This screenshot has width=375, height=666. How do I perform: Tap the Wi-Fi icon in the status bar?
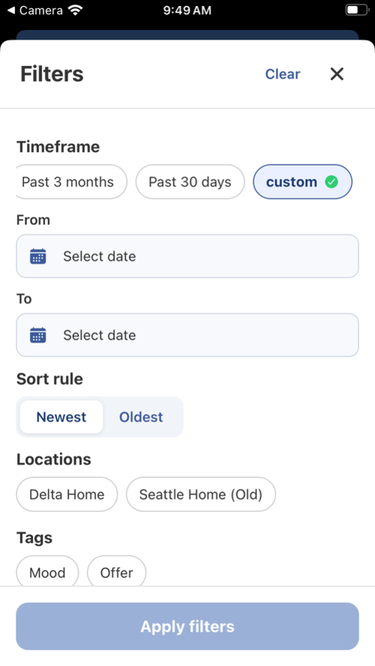[x=75, y=10]
